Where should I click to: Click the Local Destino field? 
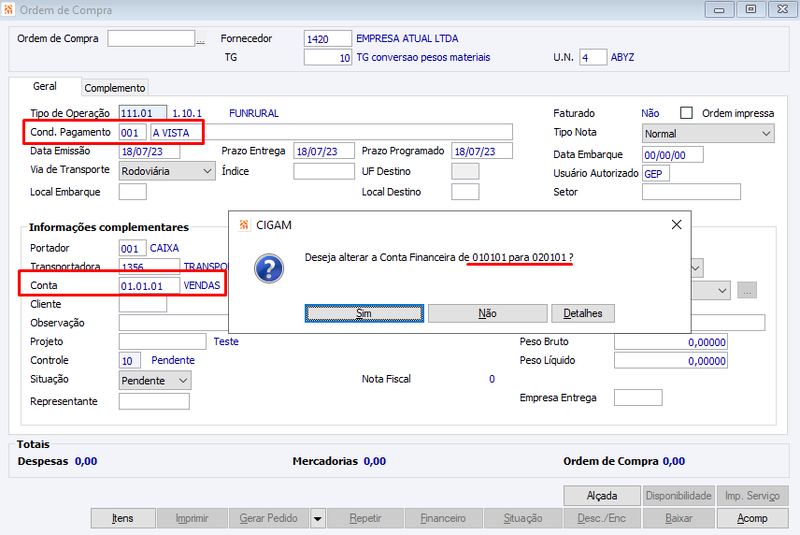click(x=465, y=192)
